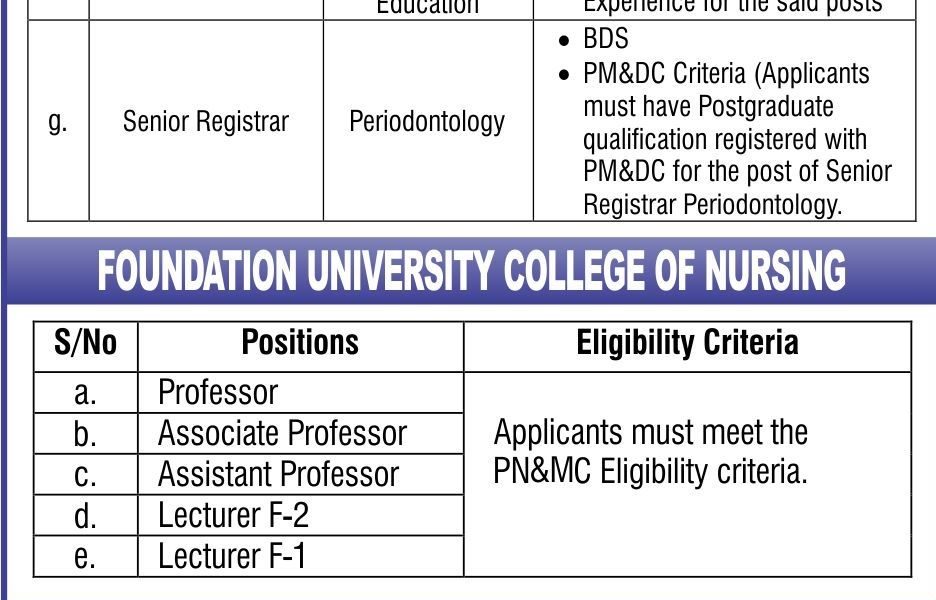Click the BDS bullet point
The image size is (936, 600).
pos(606,39)
